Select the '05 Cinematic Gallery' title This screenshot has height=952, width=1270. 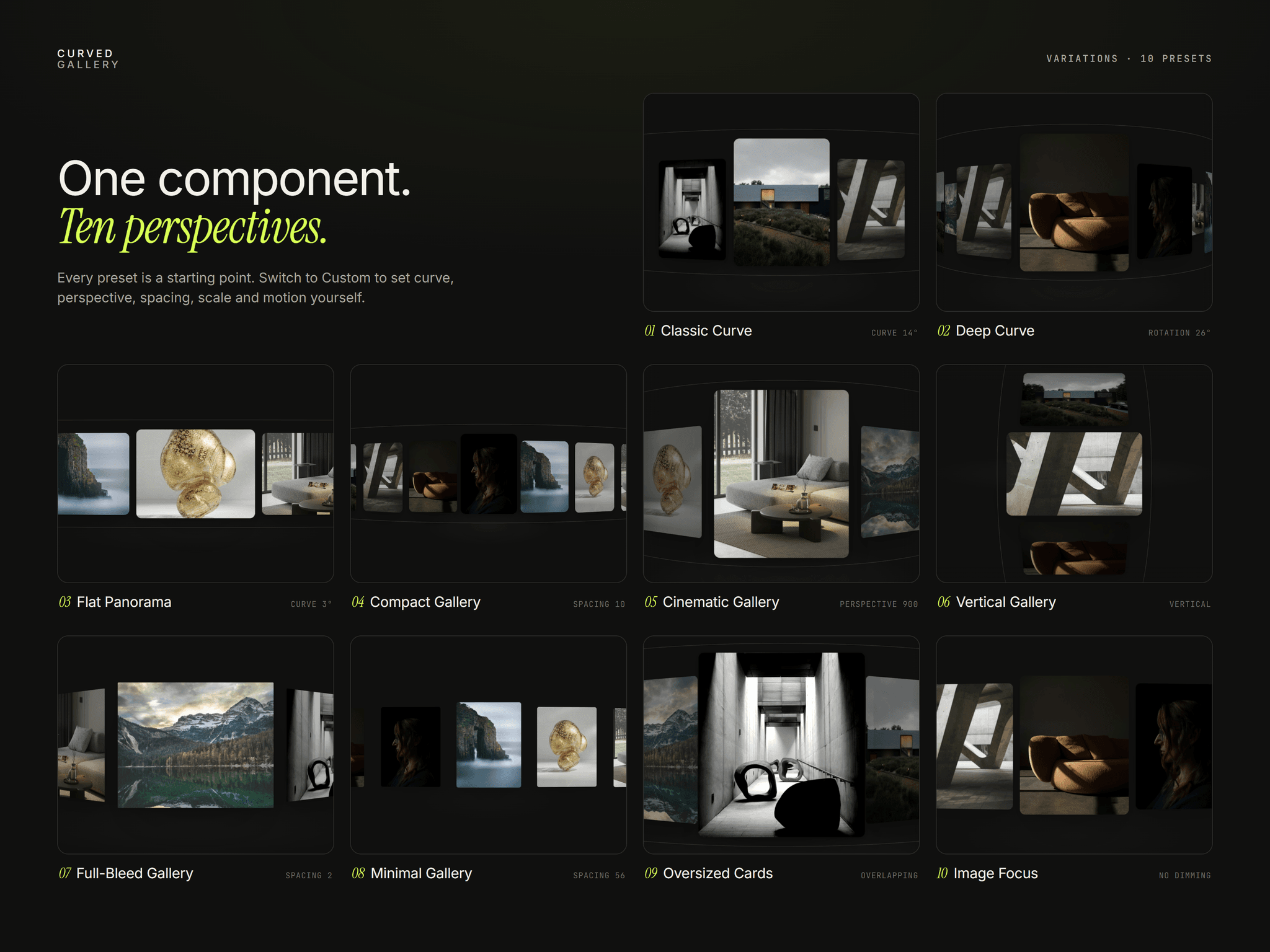(x=712, y=602)
